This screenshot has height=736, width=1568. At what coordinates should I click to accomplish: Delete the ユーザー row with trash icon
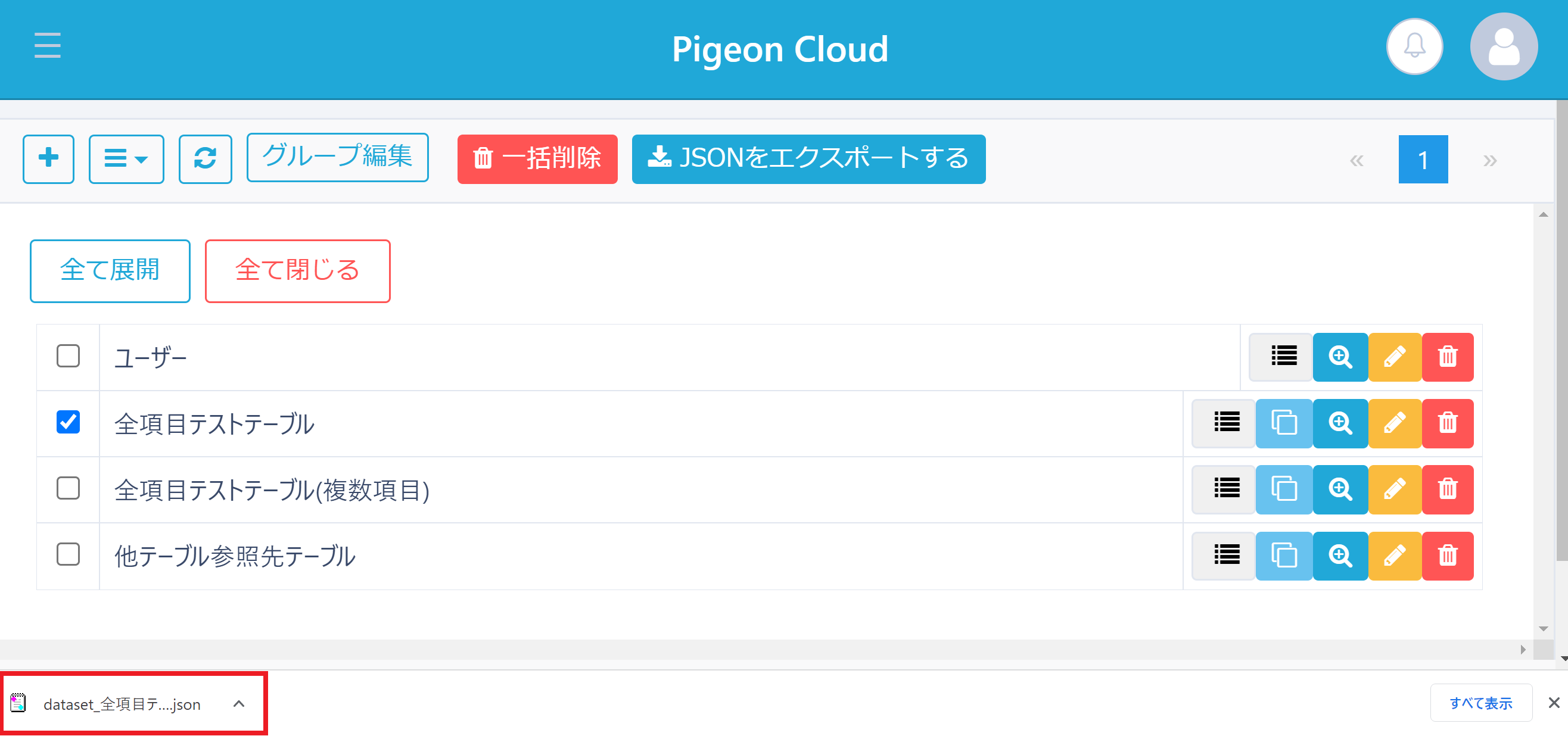(1447, 357)
